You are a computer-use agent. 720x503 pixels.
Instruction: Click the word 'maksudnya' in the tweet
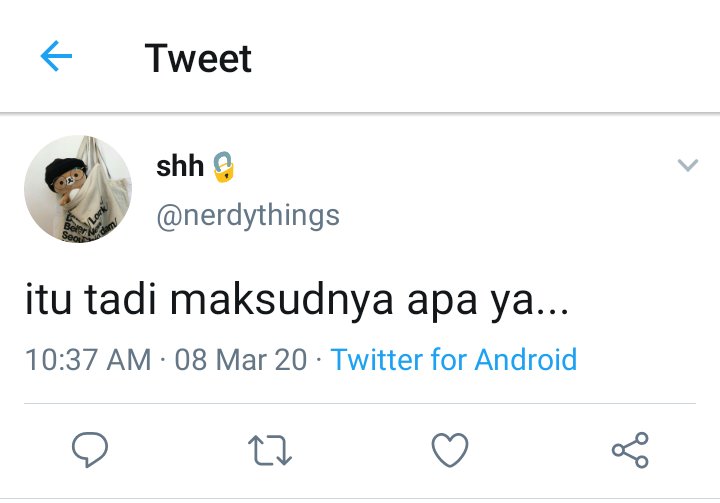[x=281, y=300]
